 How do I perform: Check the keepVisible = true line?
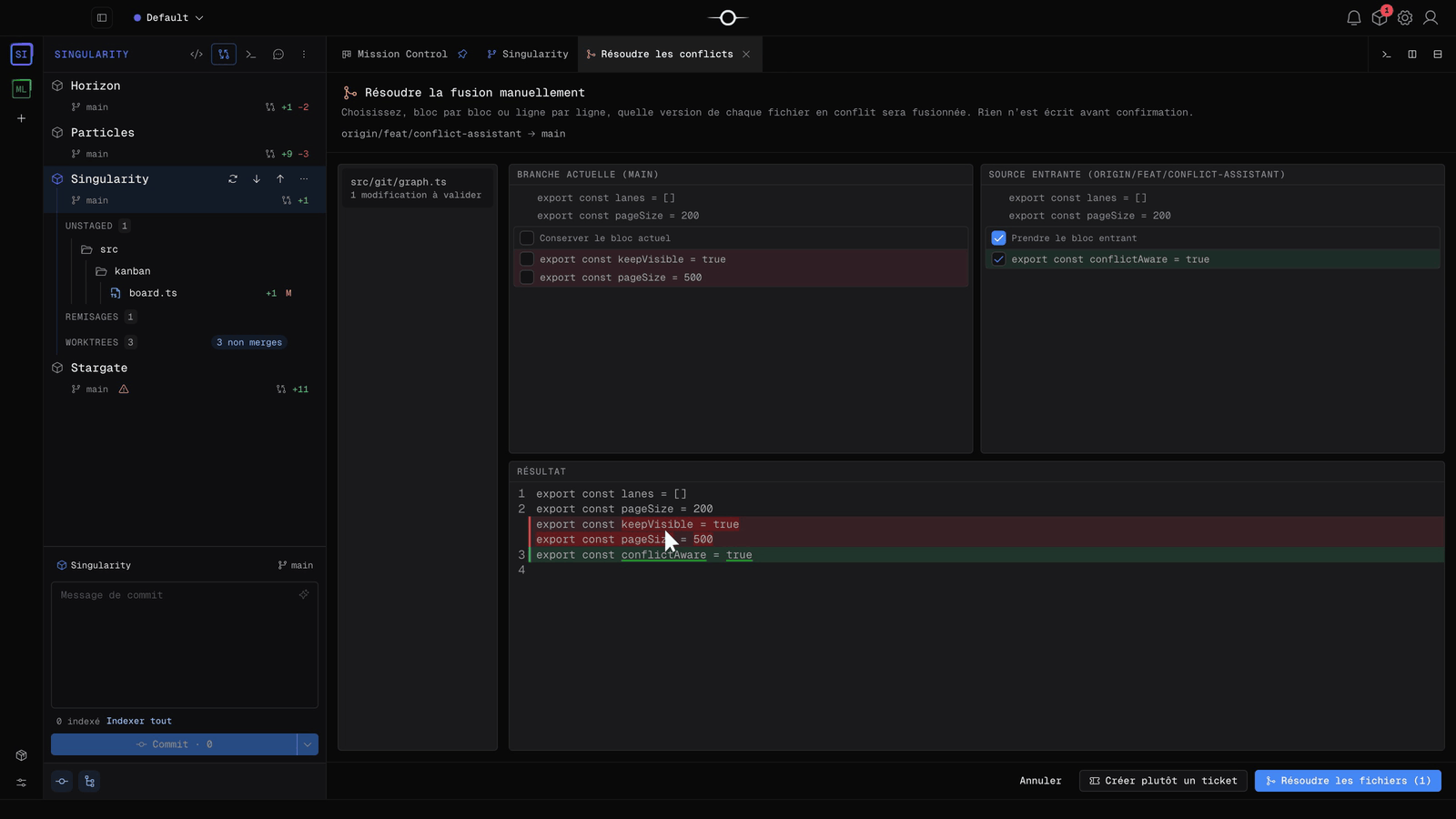pos(527,259)
